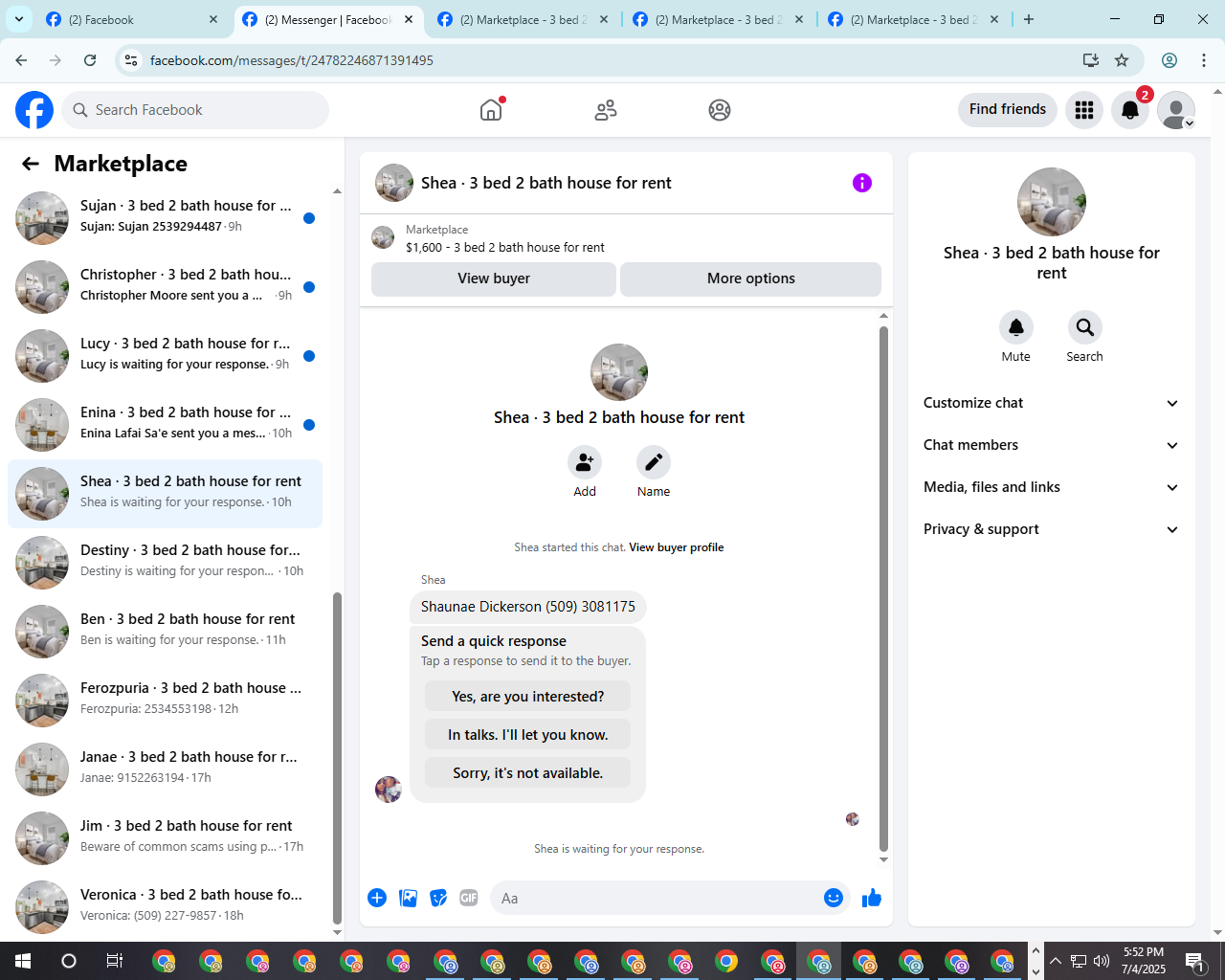1225x980 pixels.
Task: Search in conversation magnifier icon
Action: (x=1085, y=327)
